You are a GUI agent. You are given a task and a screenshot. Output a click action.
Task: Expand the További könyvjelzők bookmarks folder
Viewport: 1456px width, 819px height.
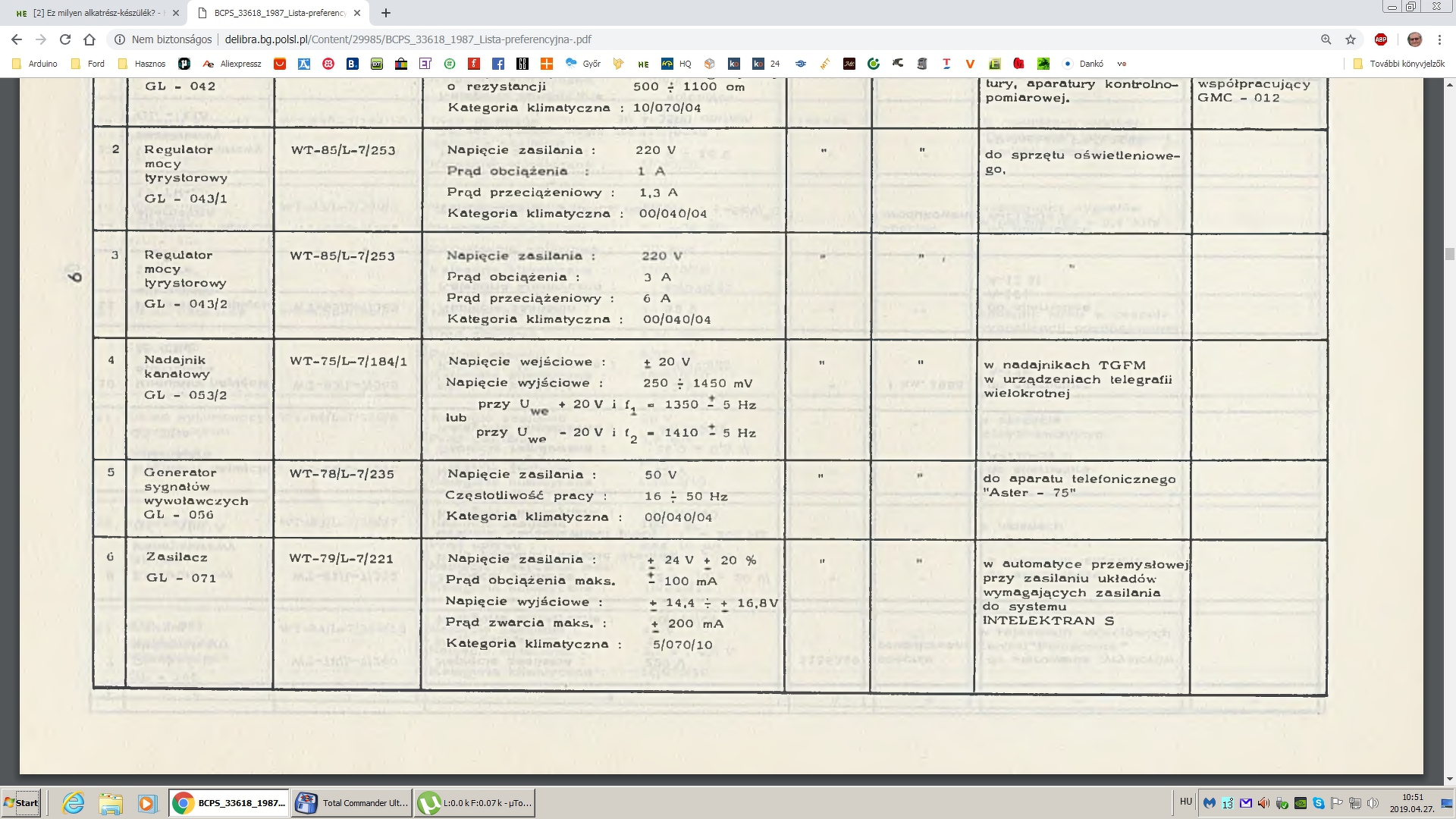1399,64
